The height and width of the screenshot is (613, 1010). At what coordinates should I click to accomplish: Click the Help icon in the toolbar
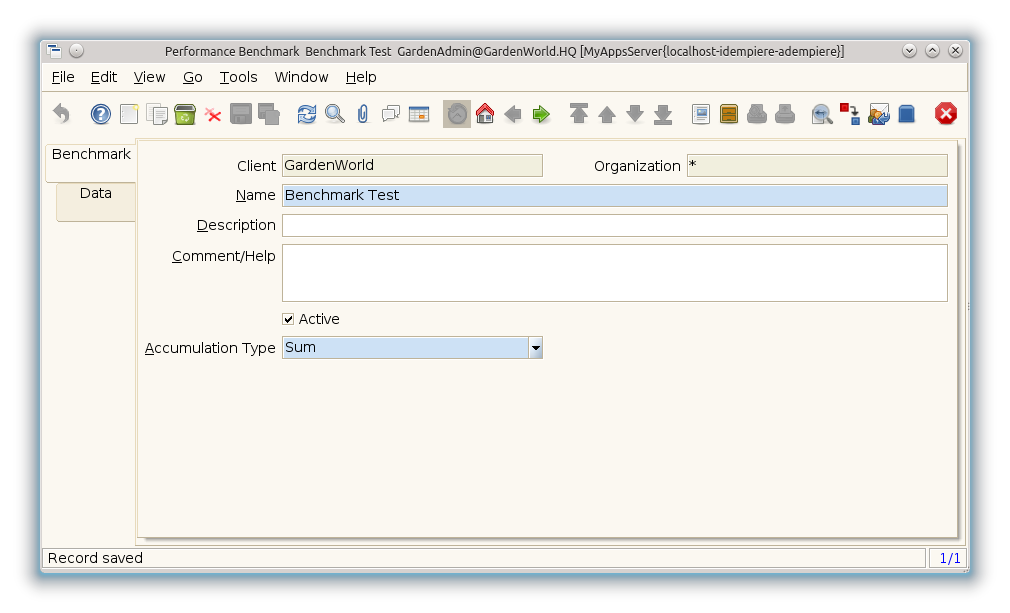pyautogui.click(x=101, y=114)
